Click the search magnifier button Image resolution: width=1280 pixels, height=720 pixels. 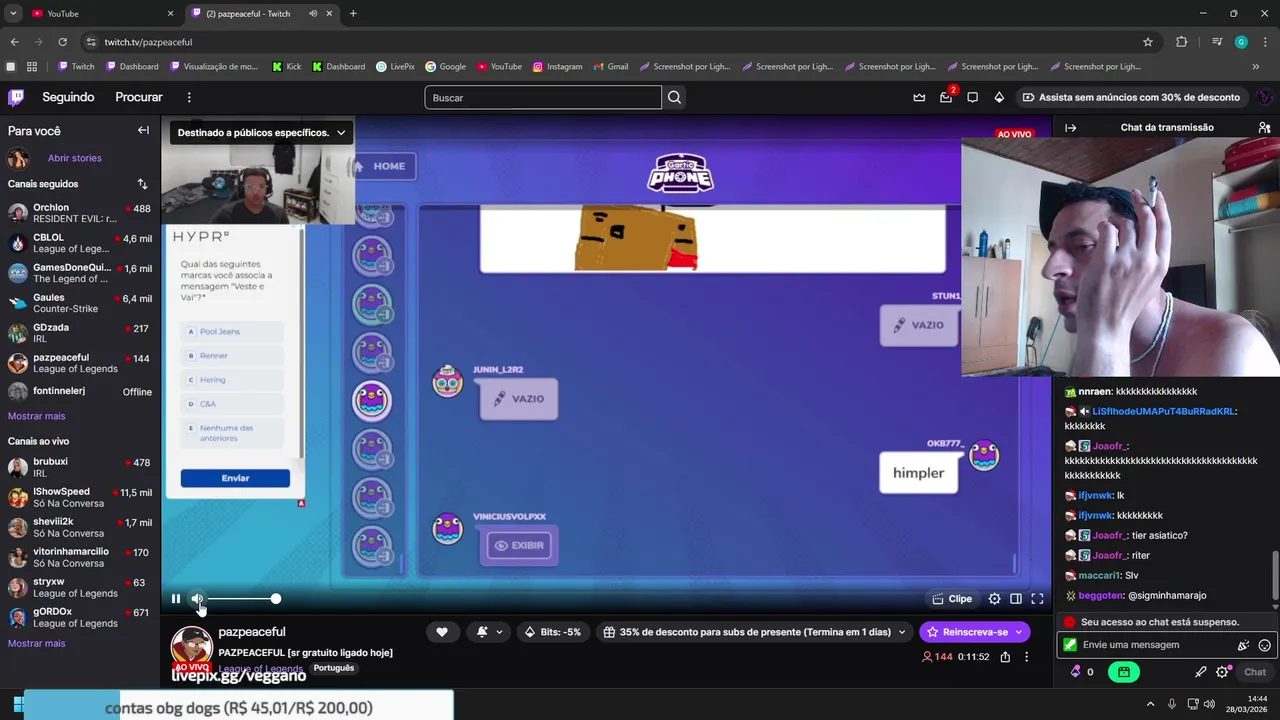[674, 97]
